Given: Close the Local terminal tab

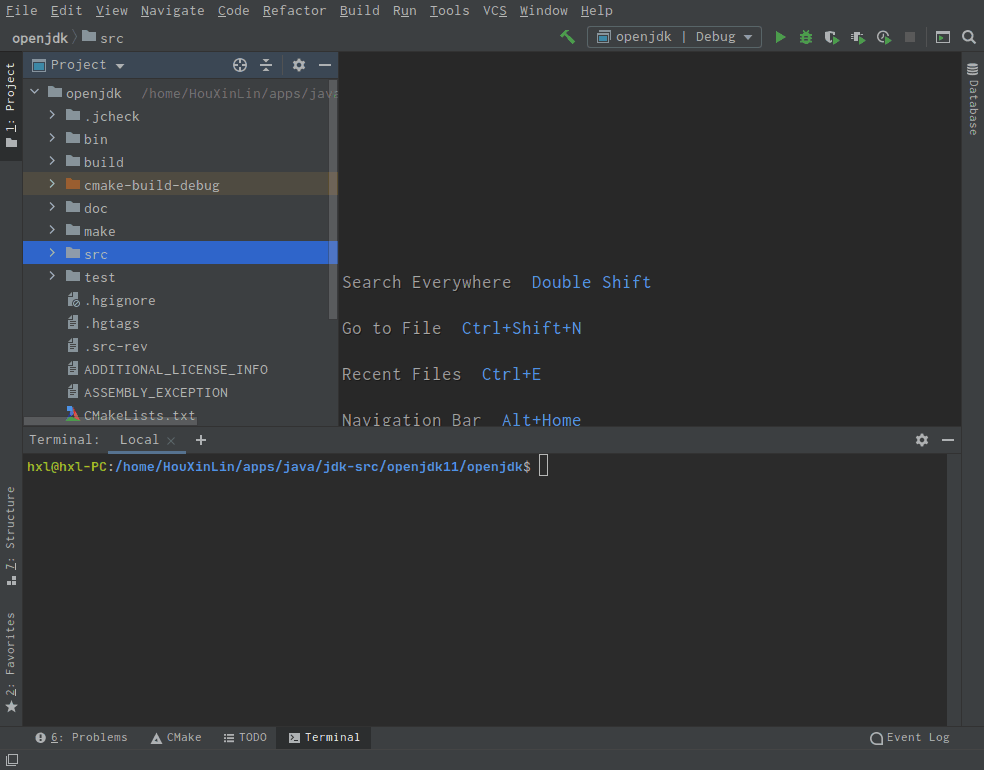Looking at the screenshot, I should (x=171, y=441).
